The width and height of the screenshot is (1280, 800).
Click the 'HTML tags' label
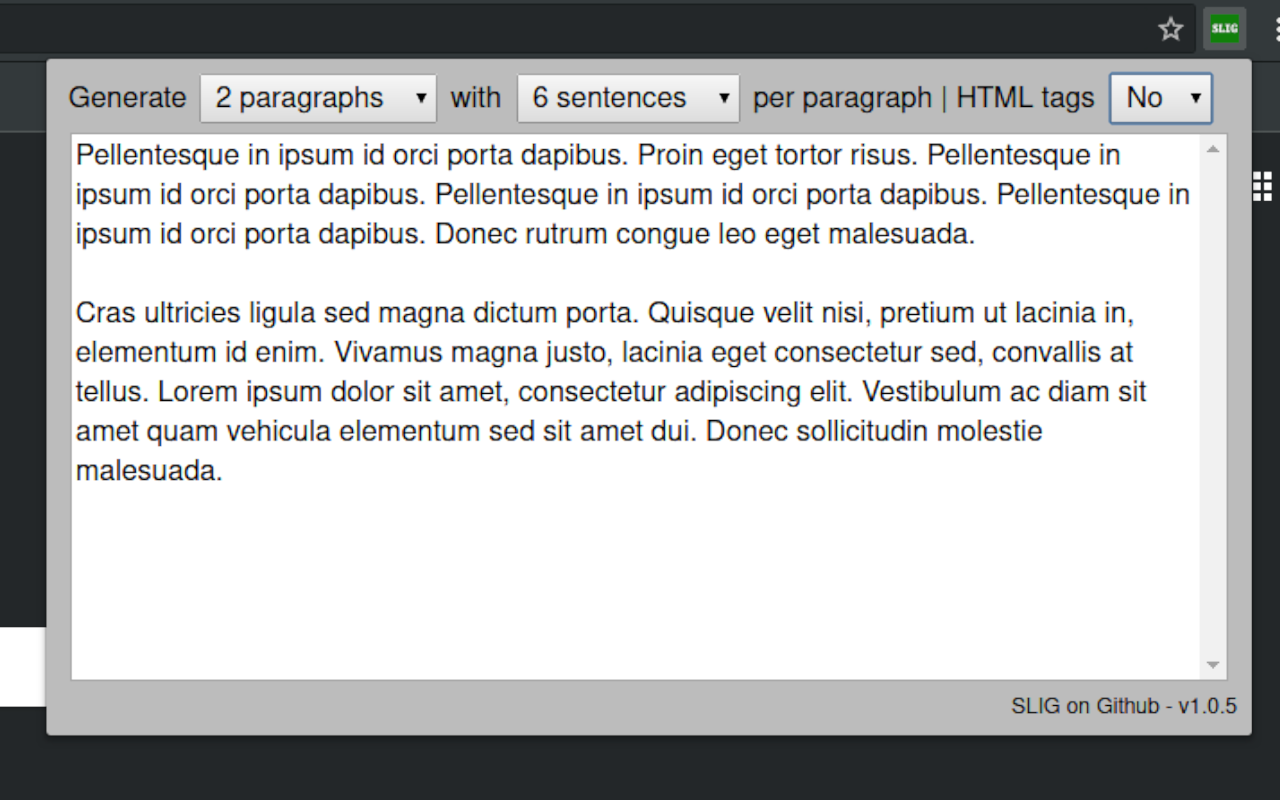1025,98
